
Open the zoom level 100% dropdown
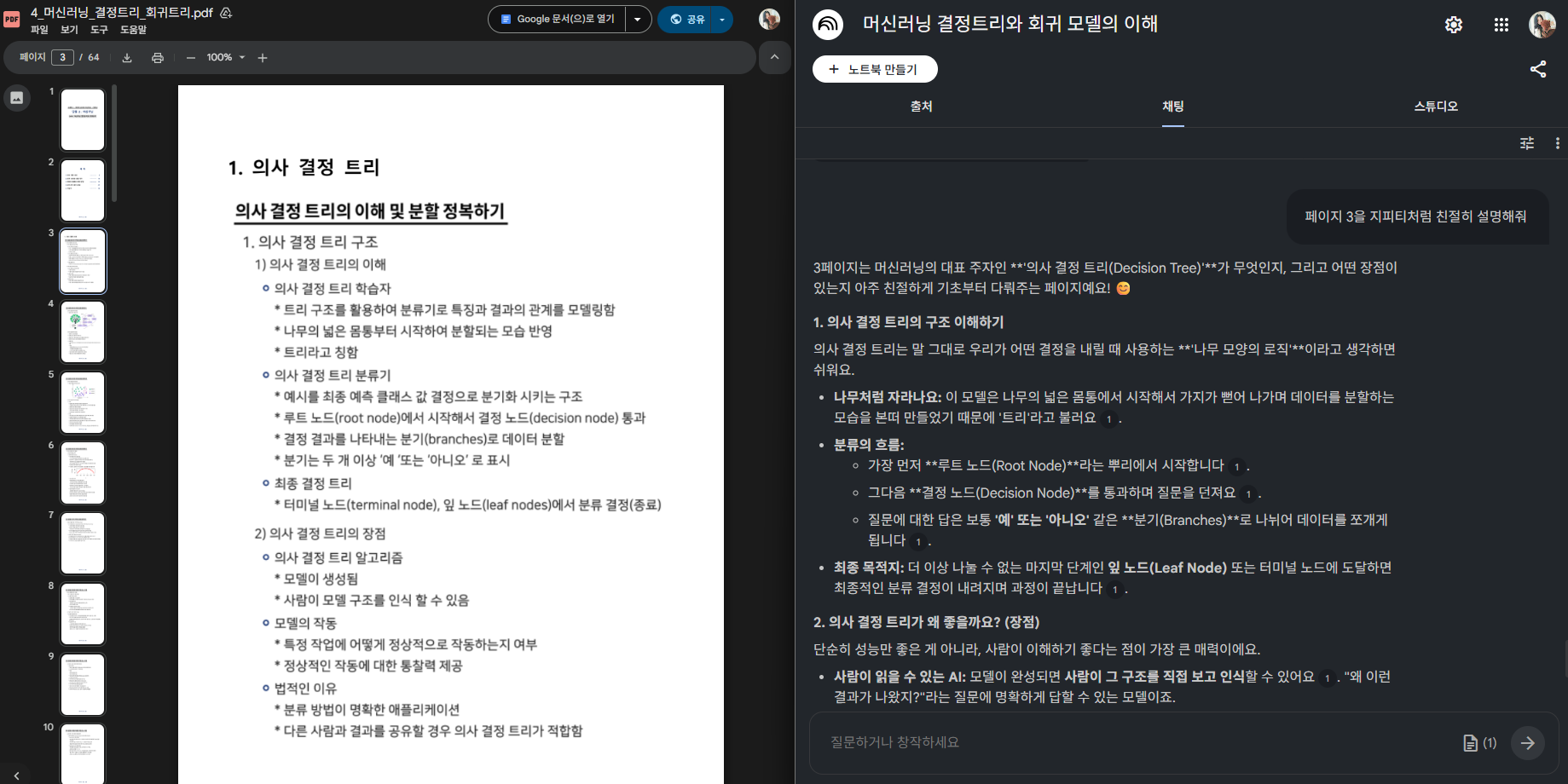tap(226, 58)
